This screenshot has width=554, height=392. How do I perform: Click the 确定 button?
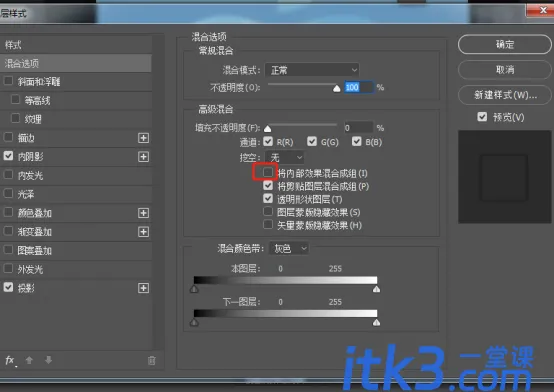tap(505, 45)
